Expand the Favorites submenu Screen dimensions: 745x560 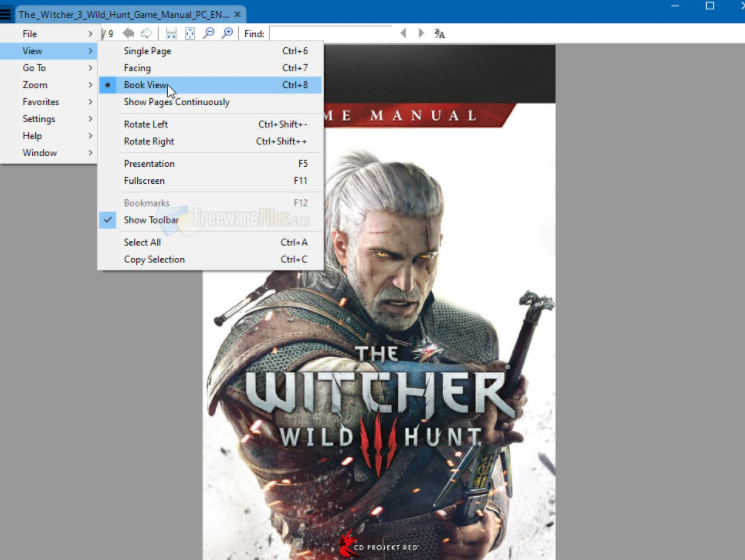tap(48, 102)
